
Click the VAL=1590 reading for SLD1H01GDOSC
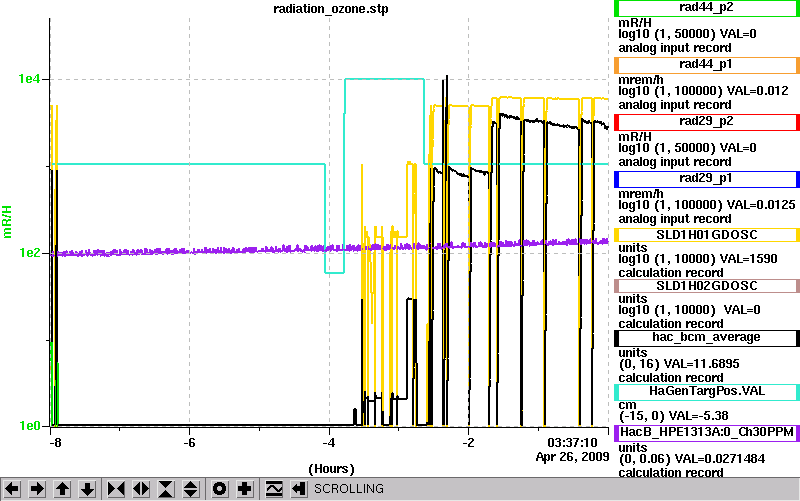[748, 259]
